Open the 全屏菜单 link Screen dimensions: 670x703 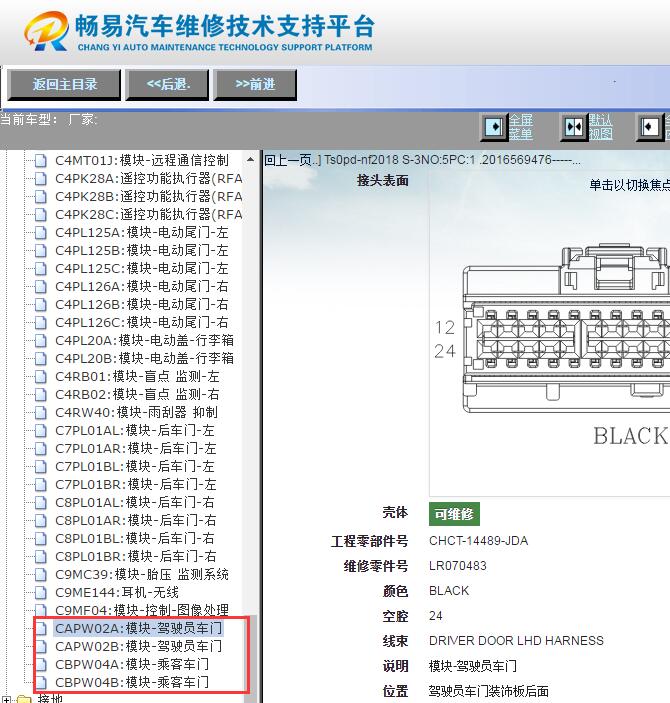521,127
